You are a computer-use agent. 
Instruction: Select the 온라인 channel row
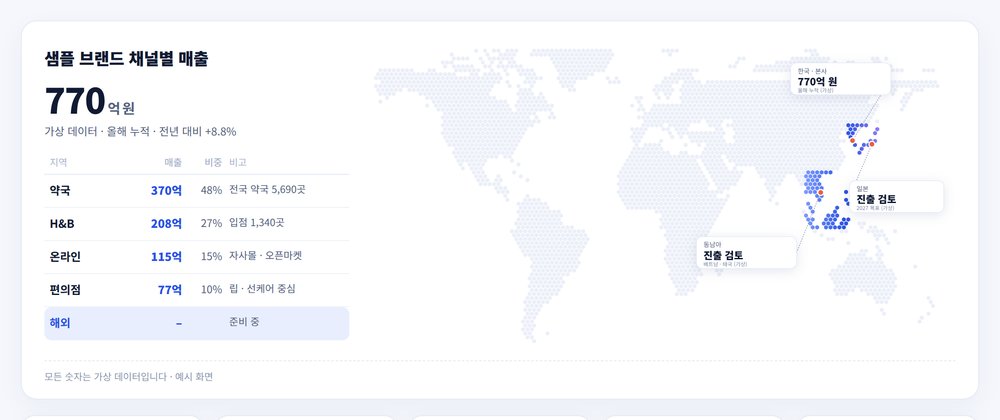[196, 257]
